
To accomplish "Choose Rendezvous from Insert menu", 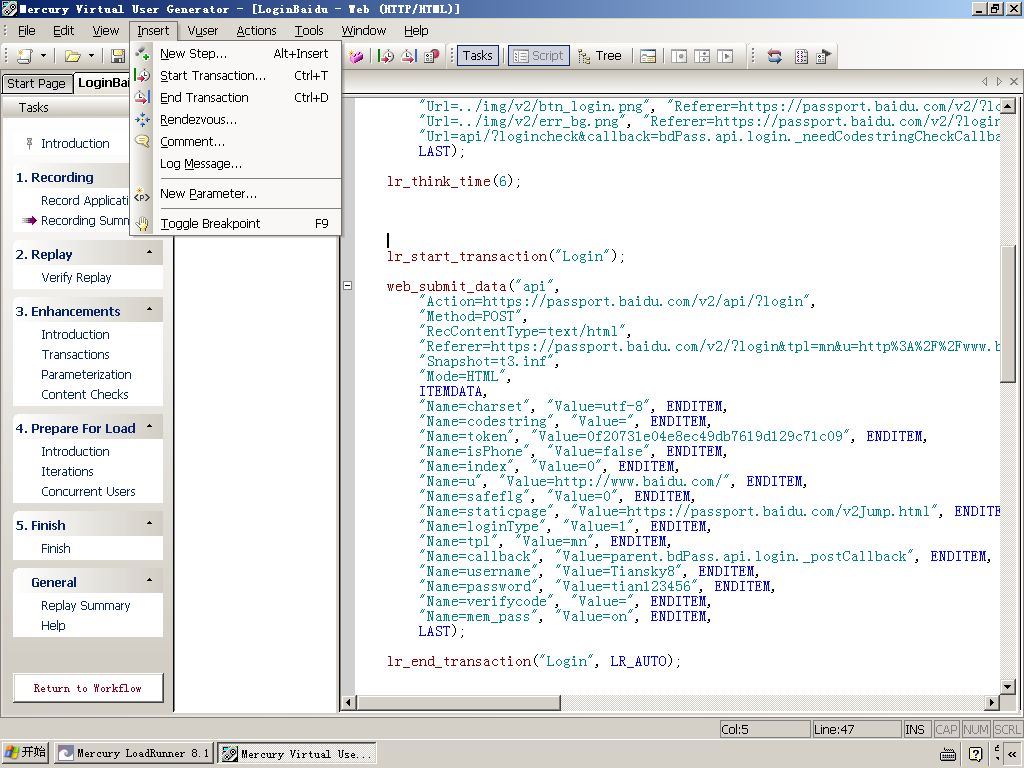I will point(236,120).
